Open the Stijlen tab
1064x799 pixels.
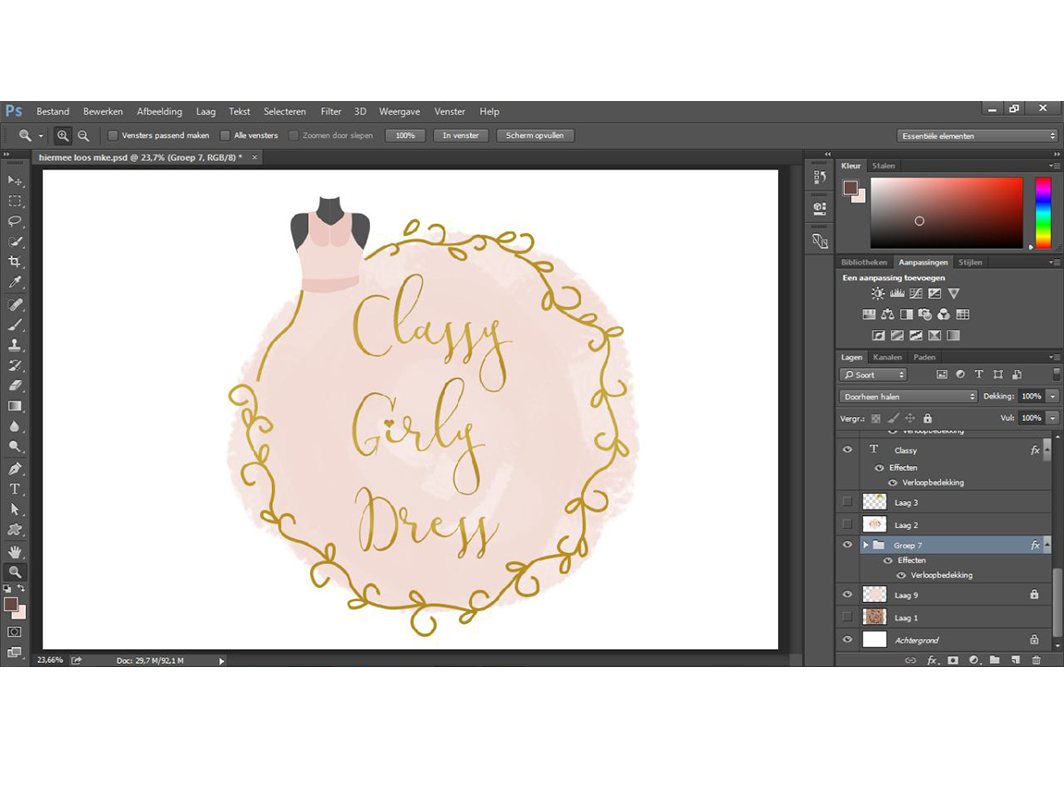coord(970,262)
